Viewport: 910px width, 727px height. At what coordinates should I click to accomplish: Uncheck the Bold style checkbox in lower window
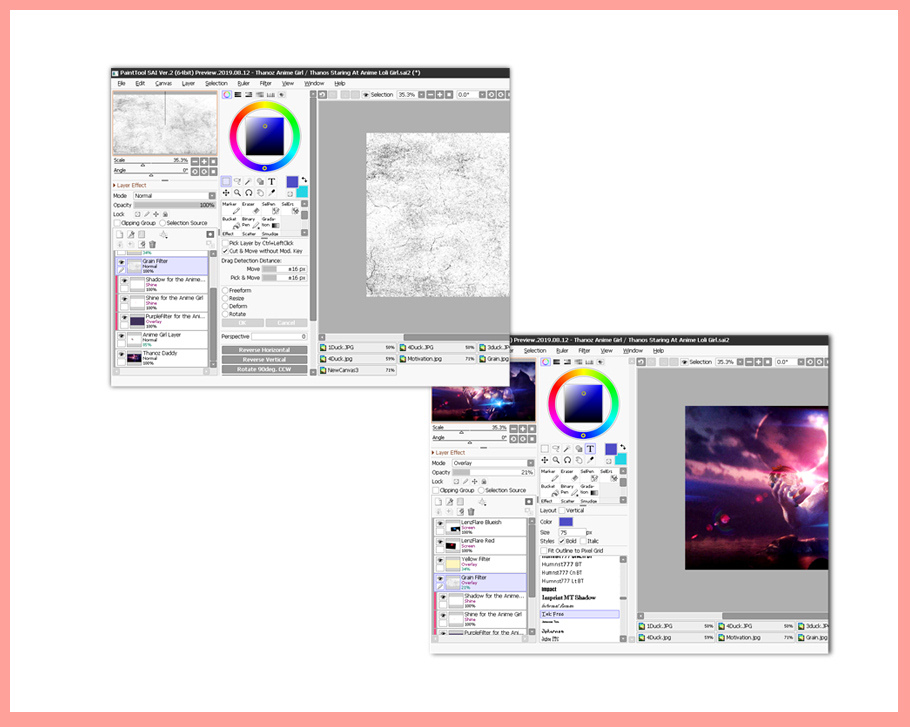tap(562, 541)
